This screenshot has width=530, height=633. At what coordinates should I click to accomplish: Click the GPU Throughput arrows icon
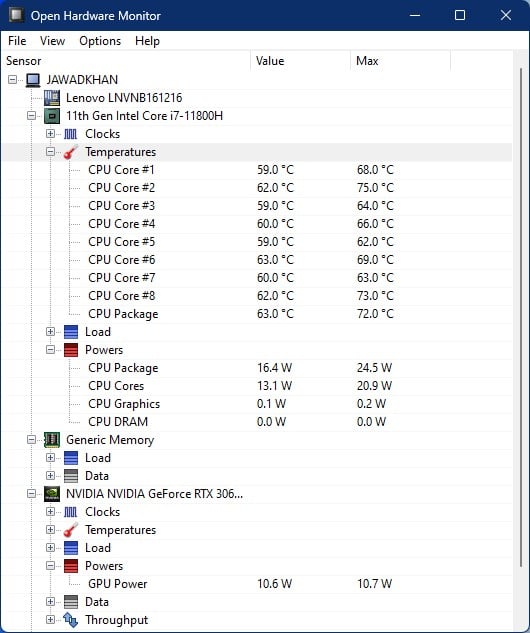[x=71, y=620]
